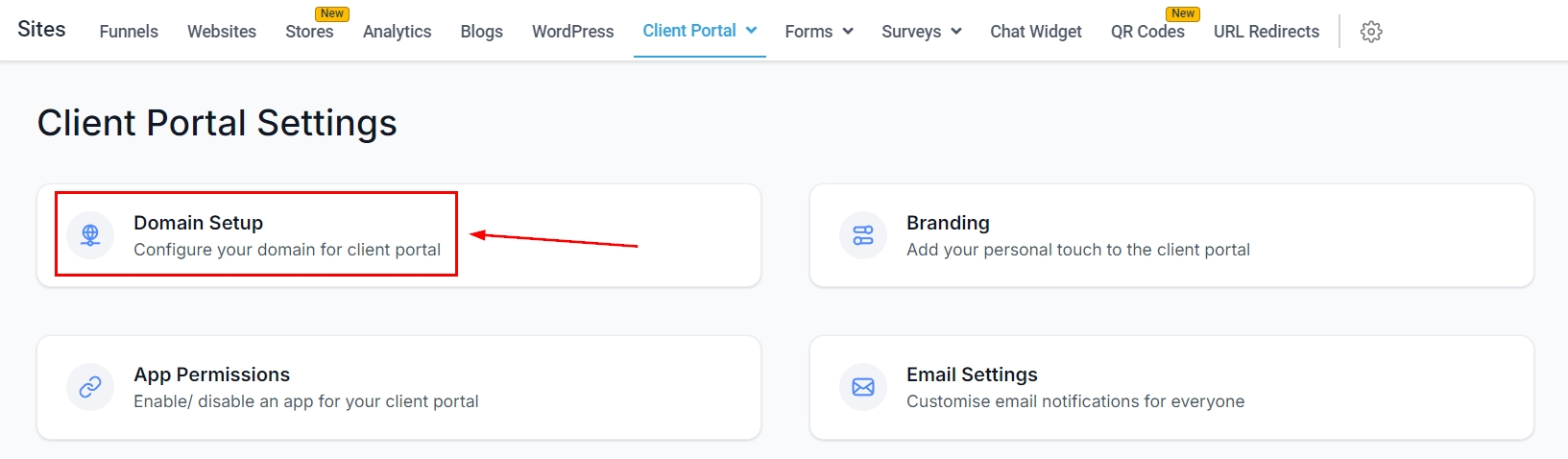
Task: Open App Permissions card title
Action: tap(211, 374)
